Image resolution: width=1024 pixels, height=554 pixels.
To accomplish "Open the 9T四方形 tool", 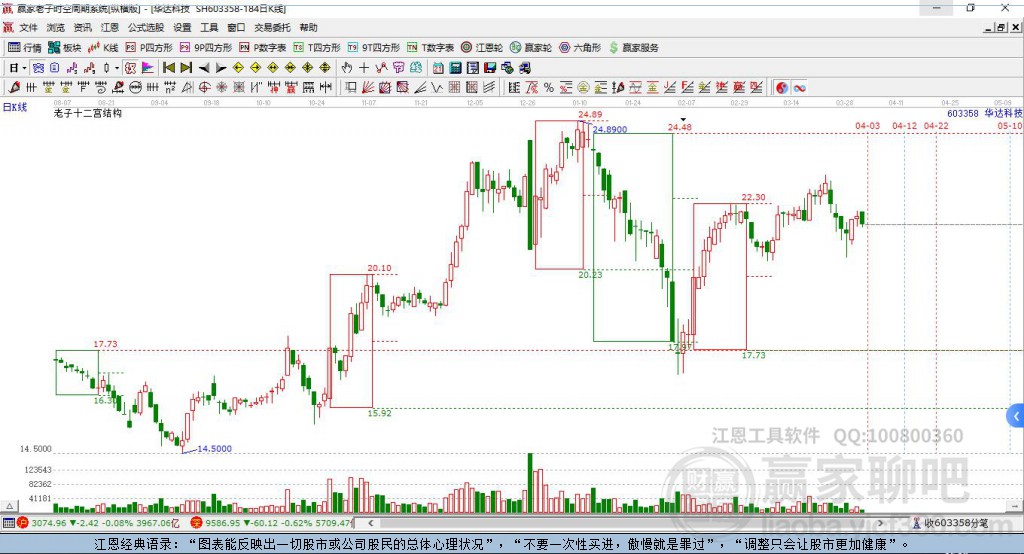I will [x=374, y=48].
